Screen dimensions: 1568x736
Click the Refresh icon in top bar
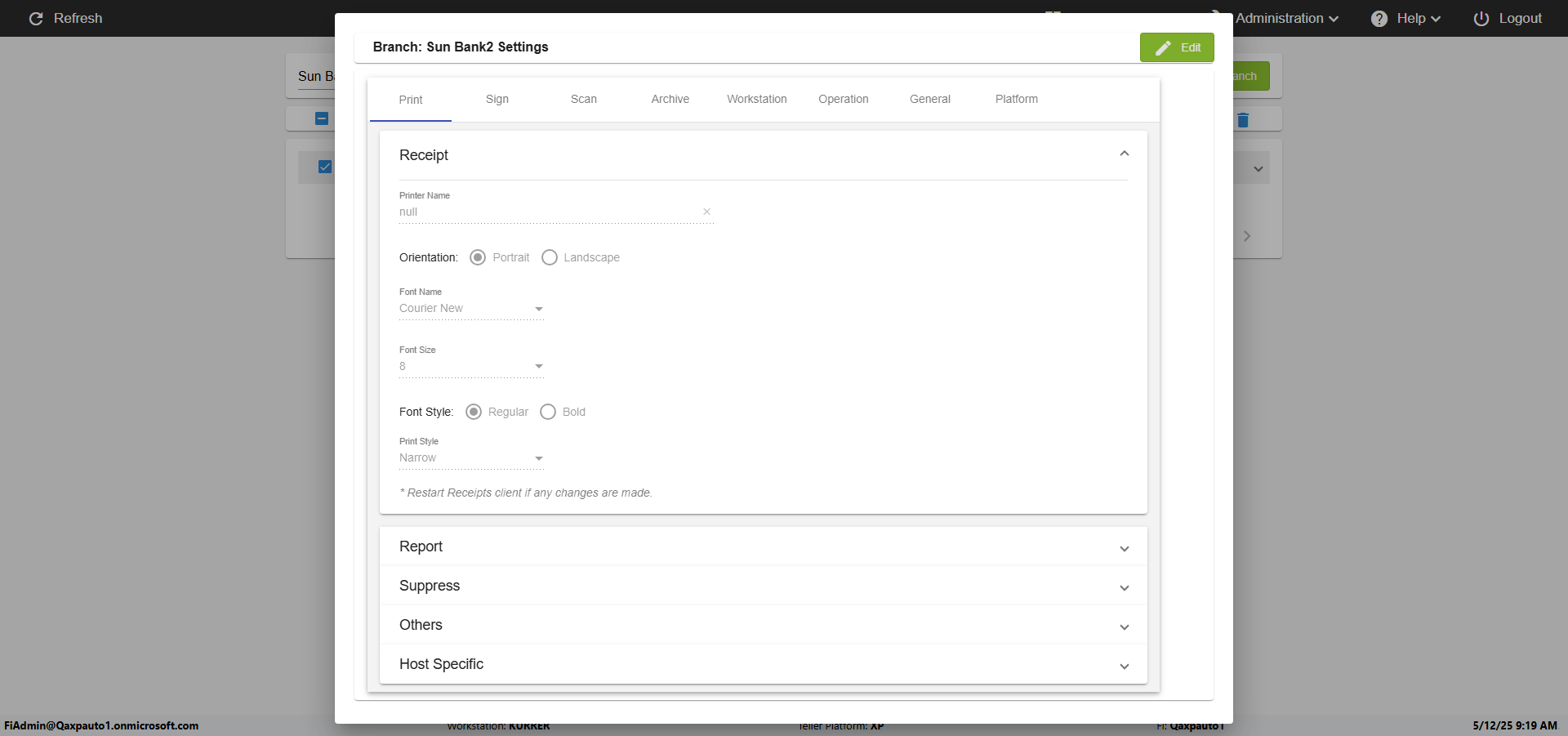coord(36,19)
